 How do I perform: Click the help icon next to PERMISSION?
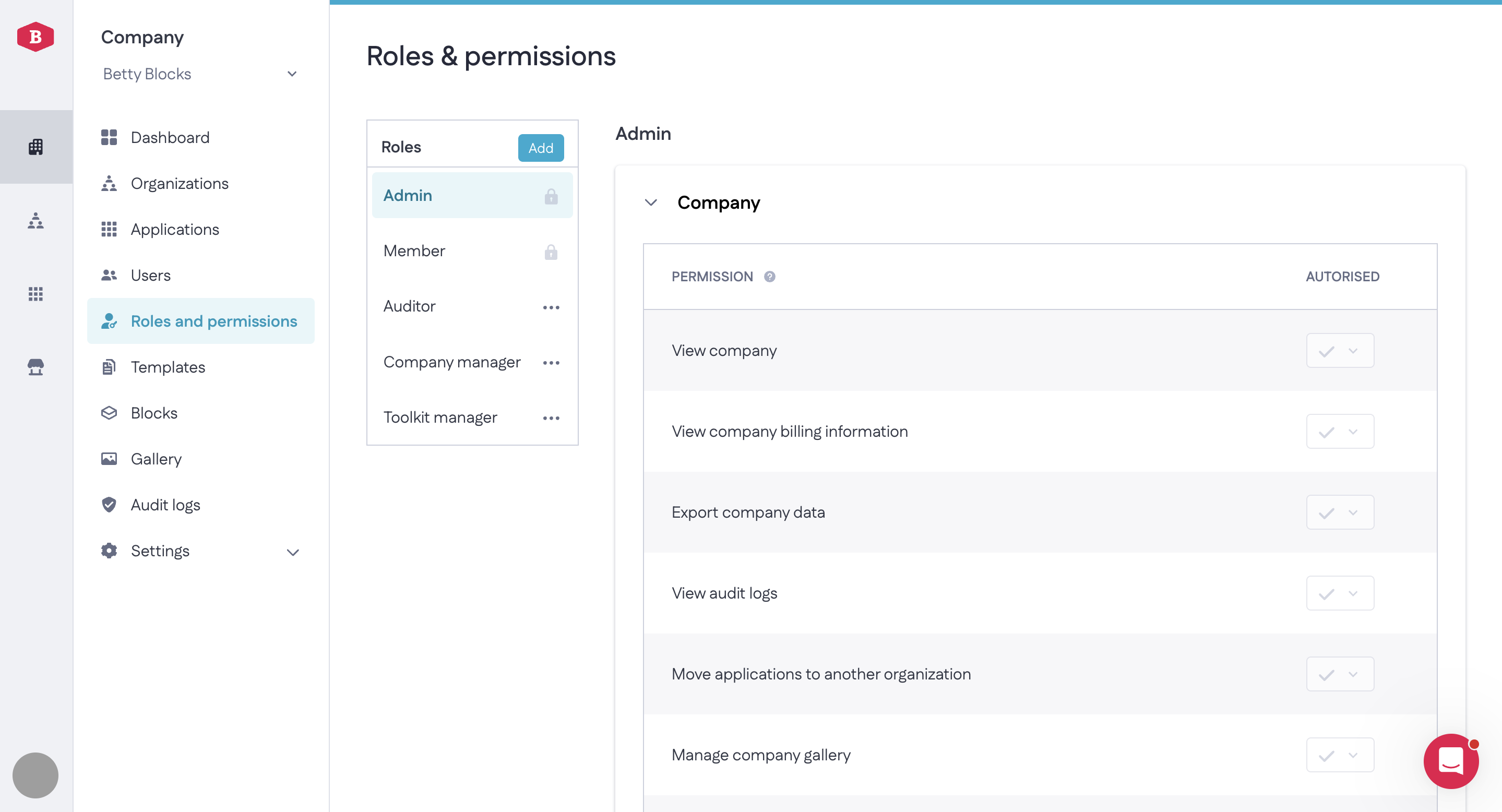[770, 277]
